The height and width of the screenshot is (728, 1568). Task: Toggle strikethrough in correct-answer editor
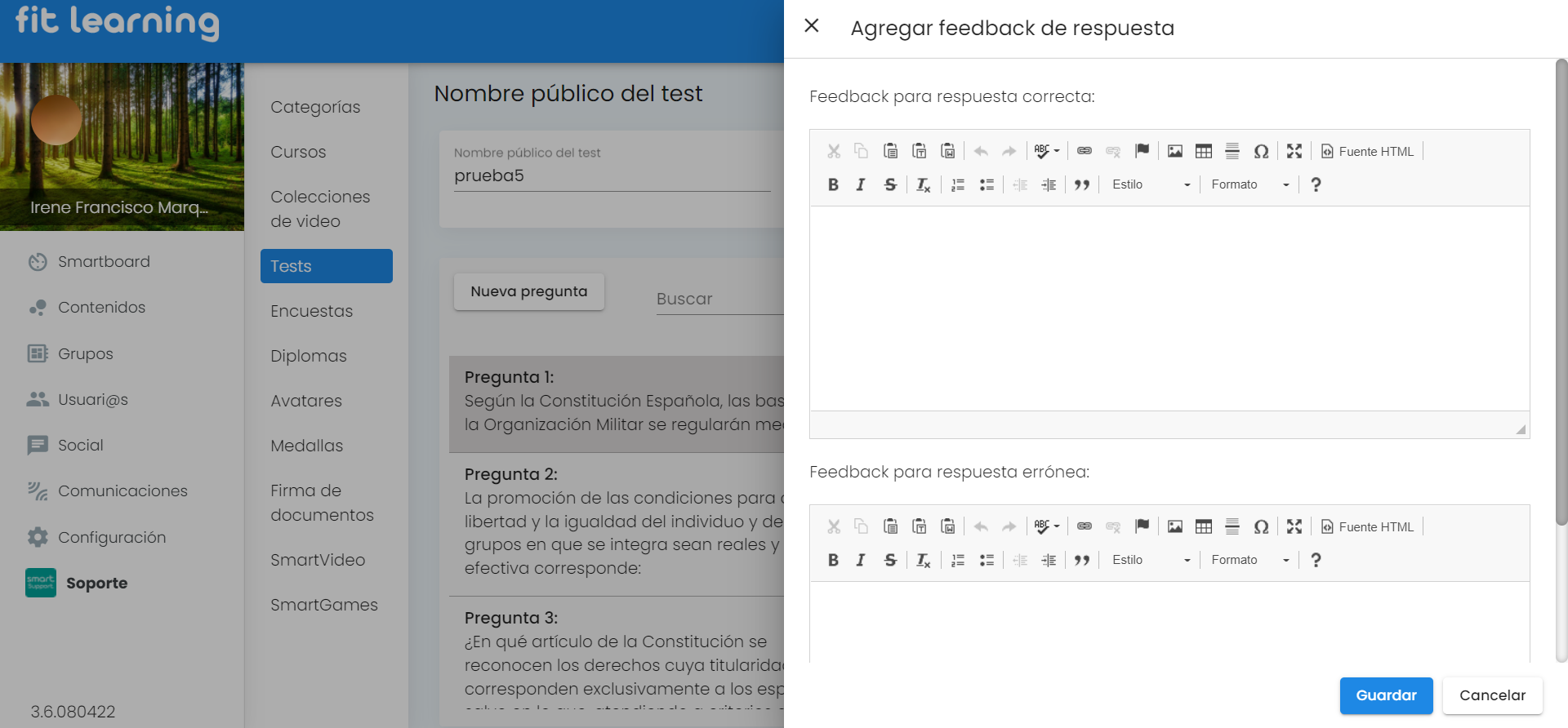click(x=890, y=184)
